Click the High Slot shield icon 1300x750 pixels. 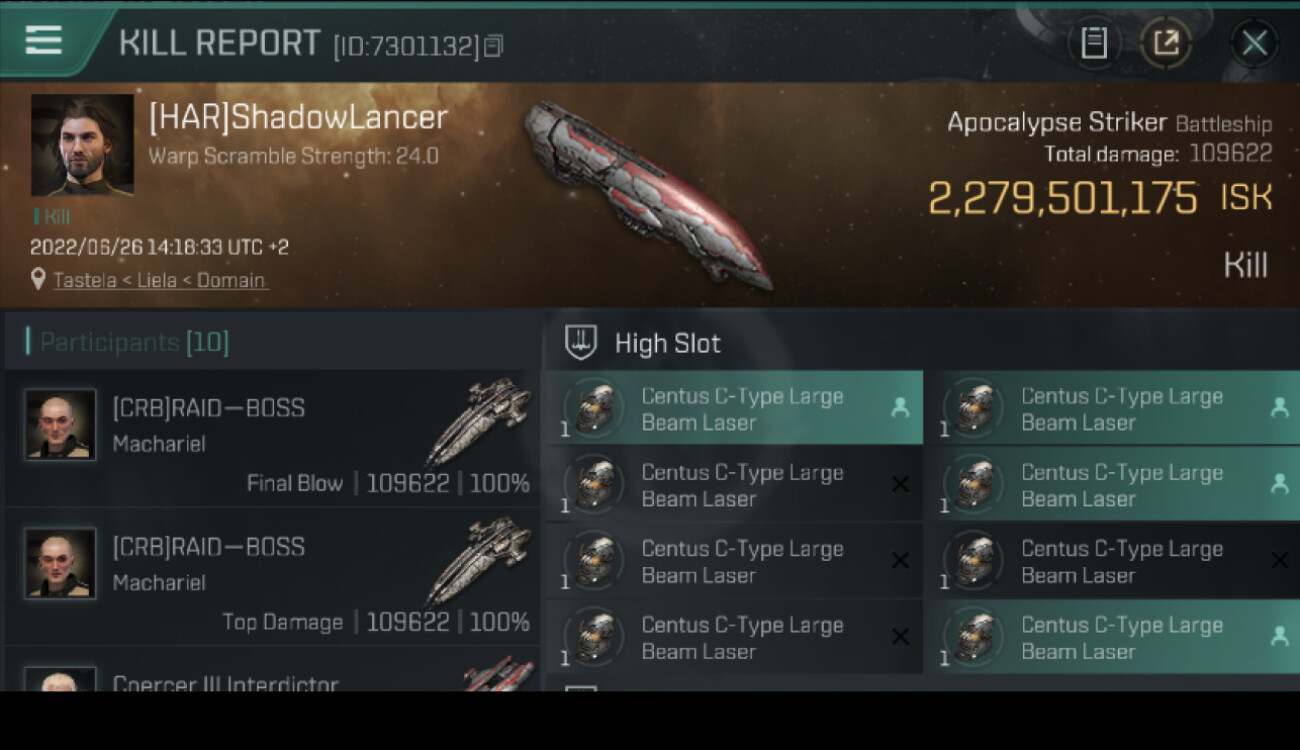[581, 343]
